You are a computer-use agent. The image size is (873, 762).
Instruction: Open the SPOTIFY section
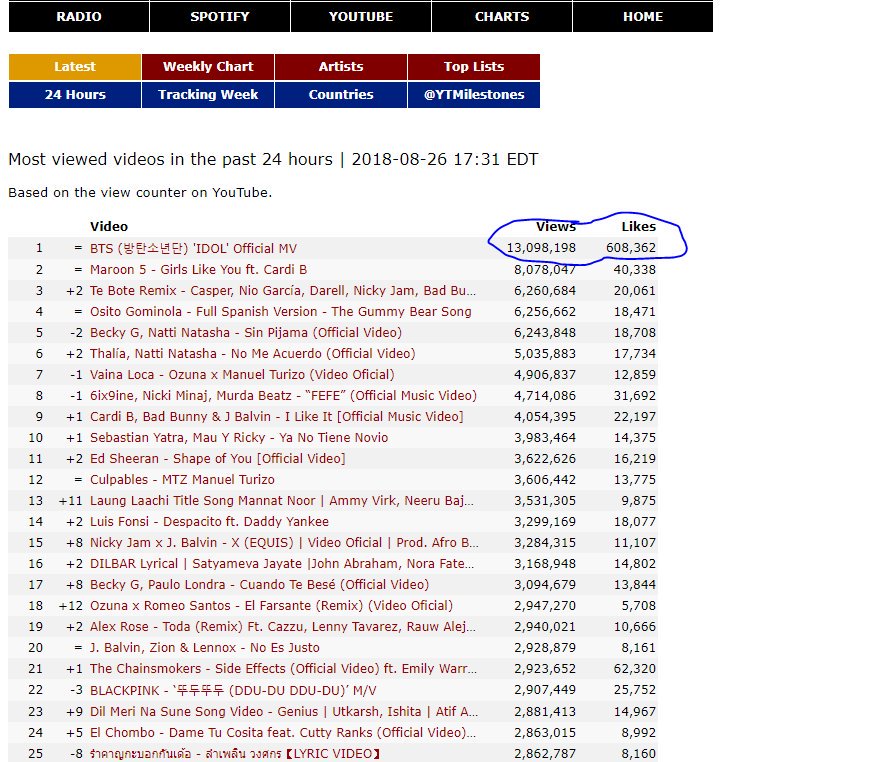point(220,17)
